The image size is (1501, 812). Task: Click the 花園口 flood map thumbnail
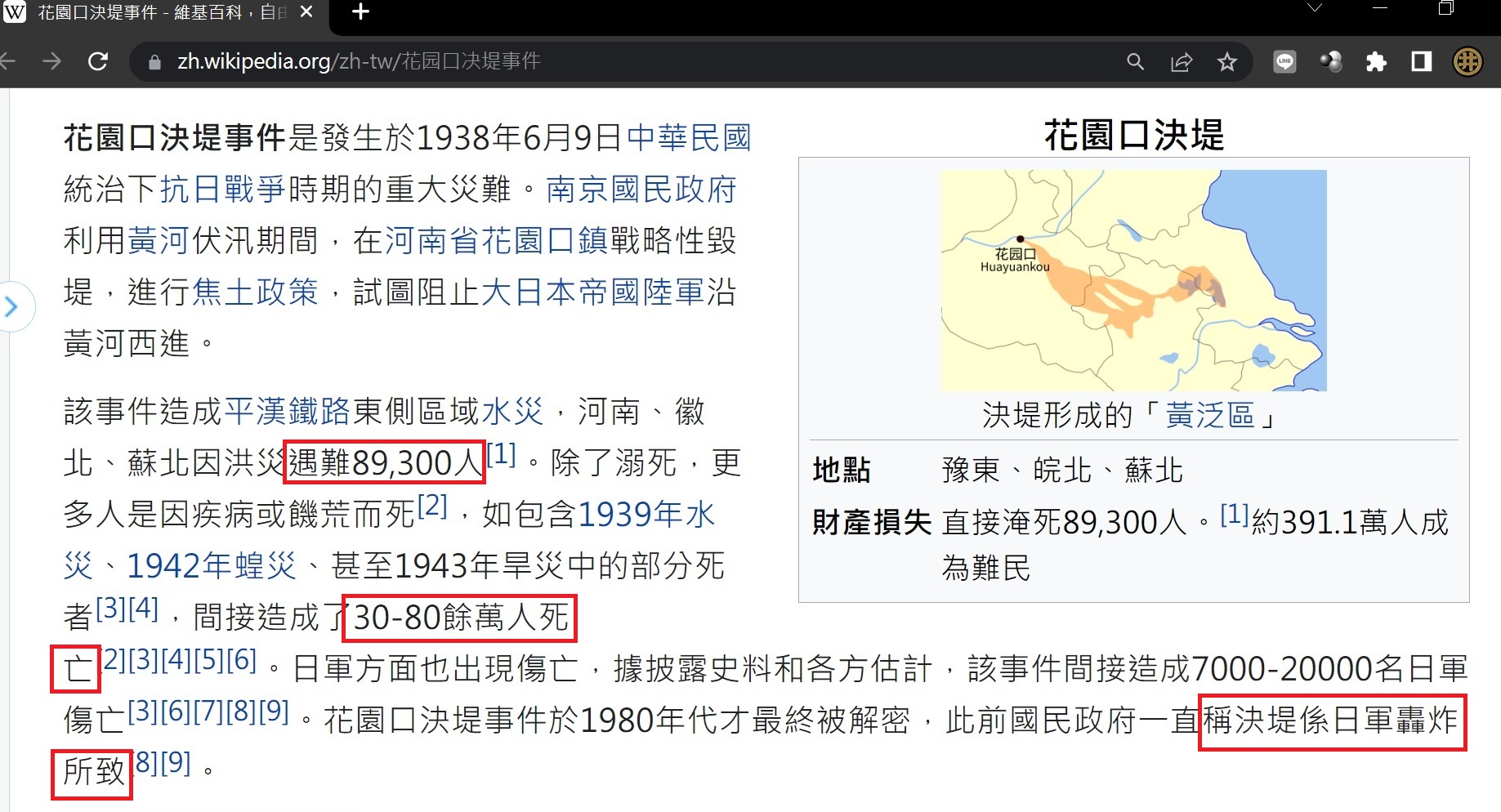pyautogui.click(x=1134, y=280)
